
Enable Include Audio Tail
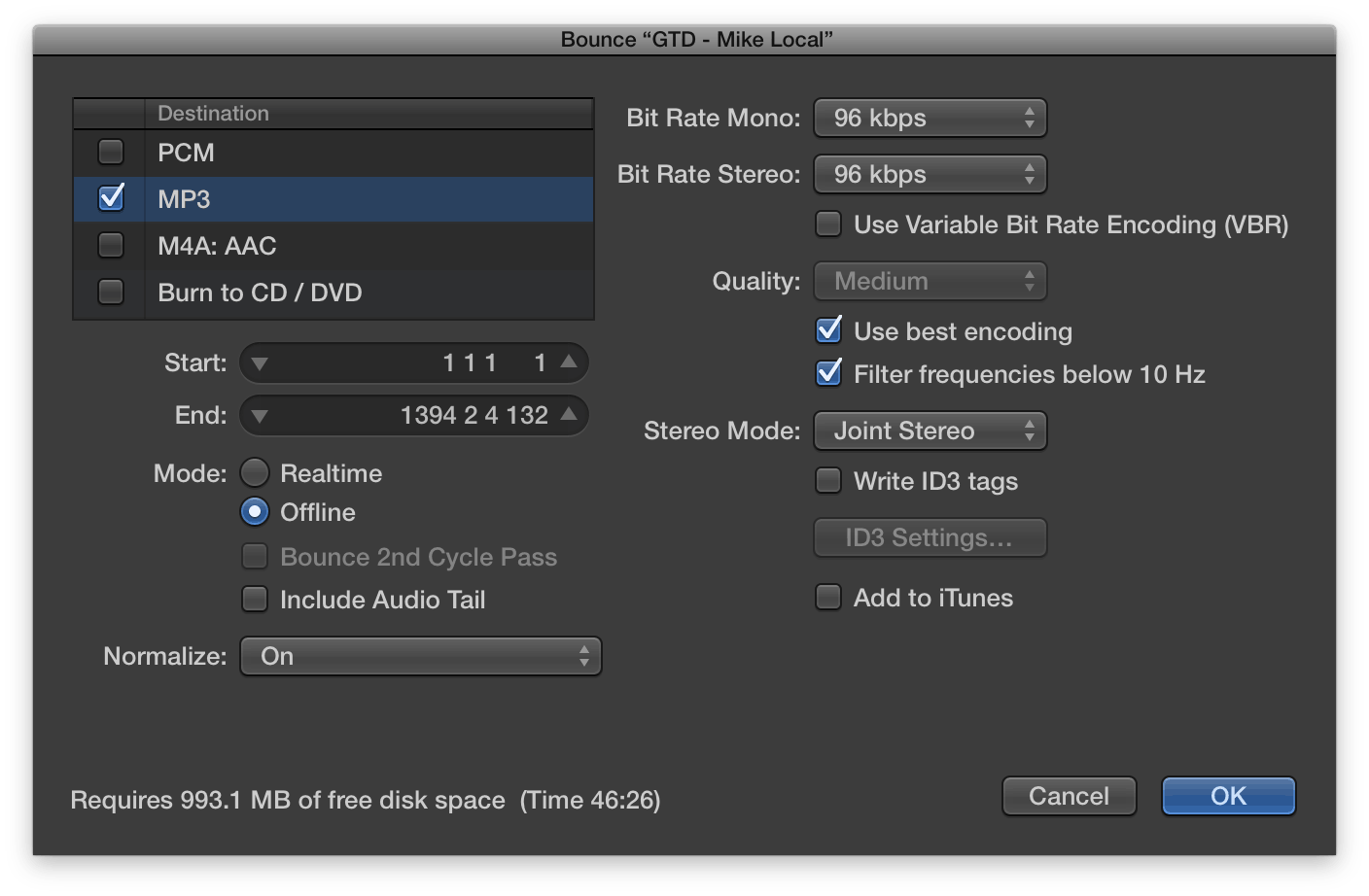point(255,599)
